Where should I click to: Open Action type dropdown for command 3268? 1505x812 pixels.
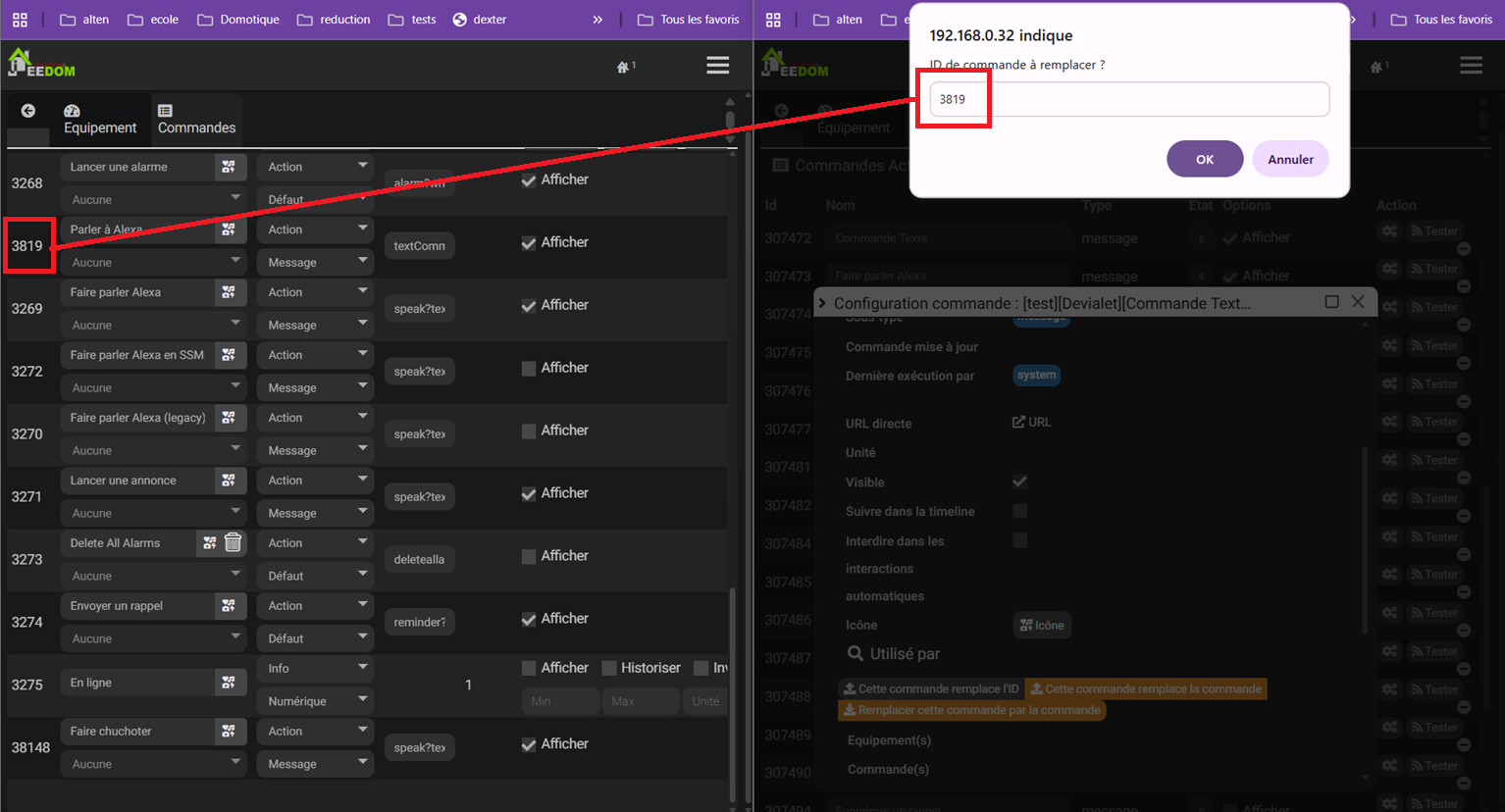click(315, 167)
